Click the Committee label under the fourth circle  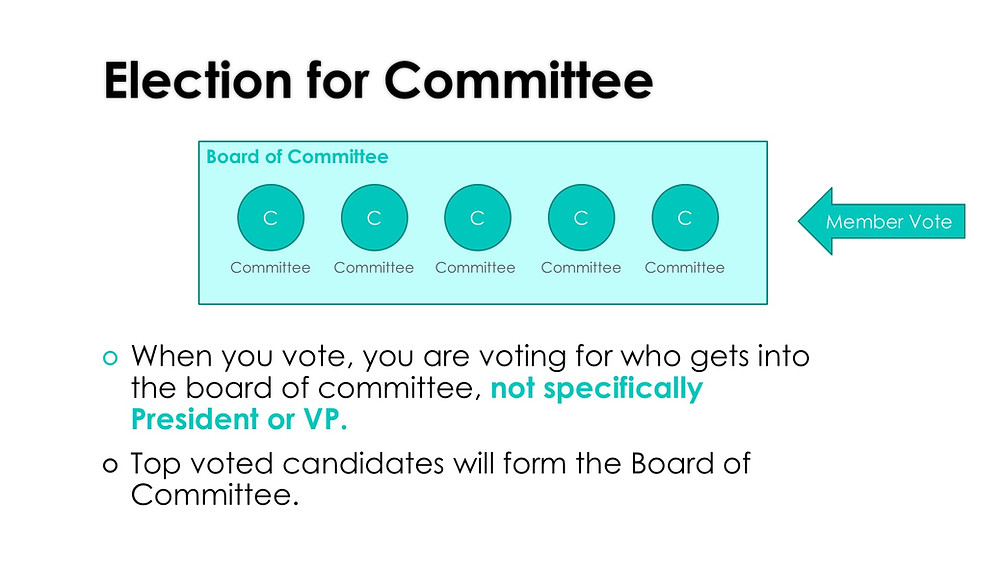581,268
